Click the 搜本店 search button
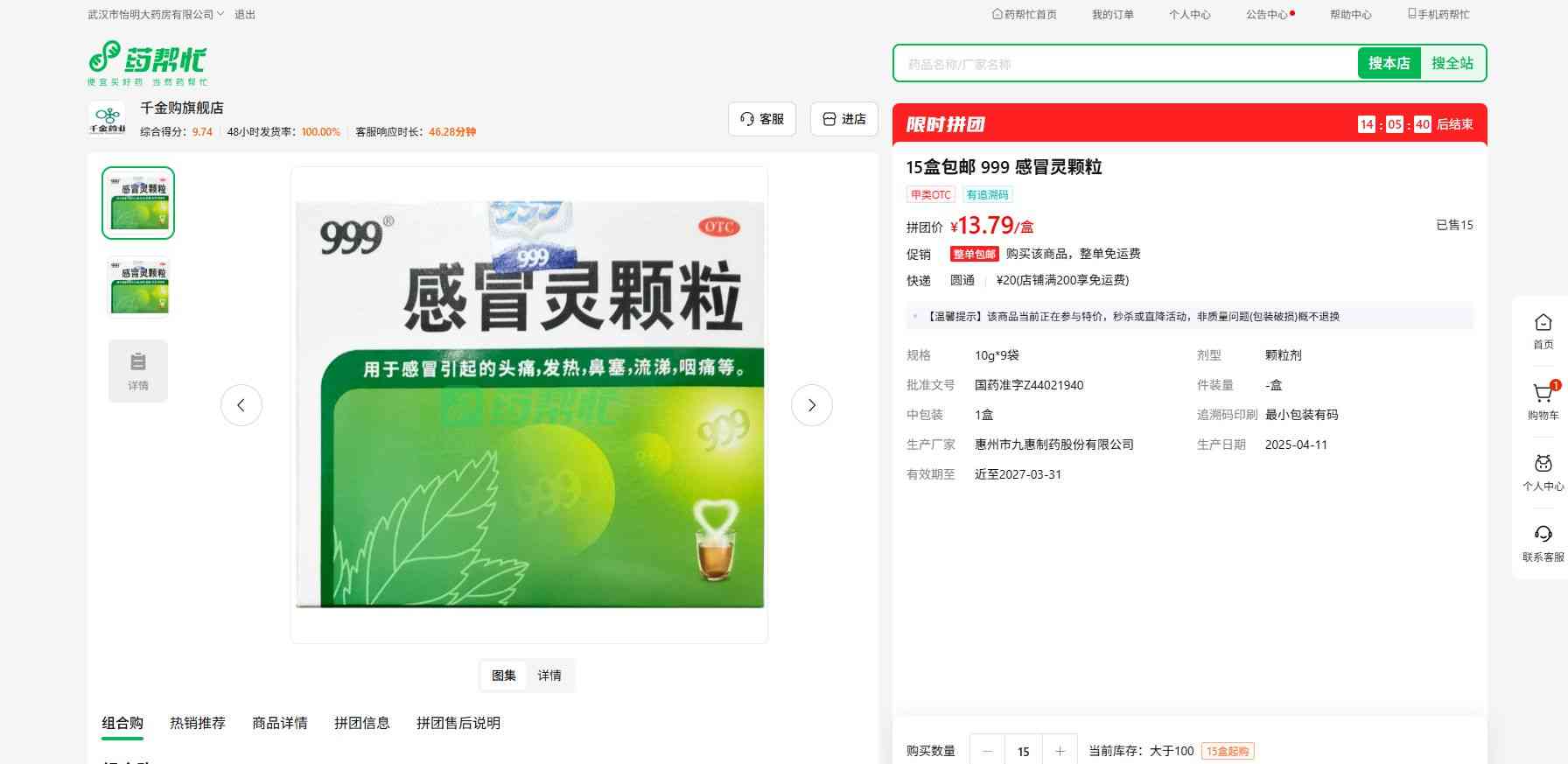Viewport: 1568px width, 764px height. 1389,63
